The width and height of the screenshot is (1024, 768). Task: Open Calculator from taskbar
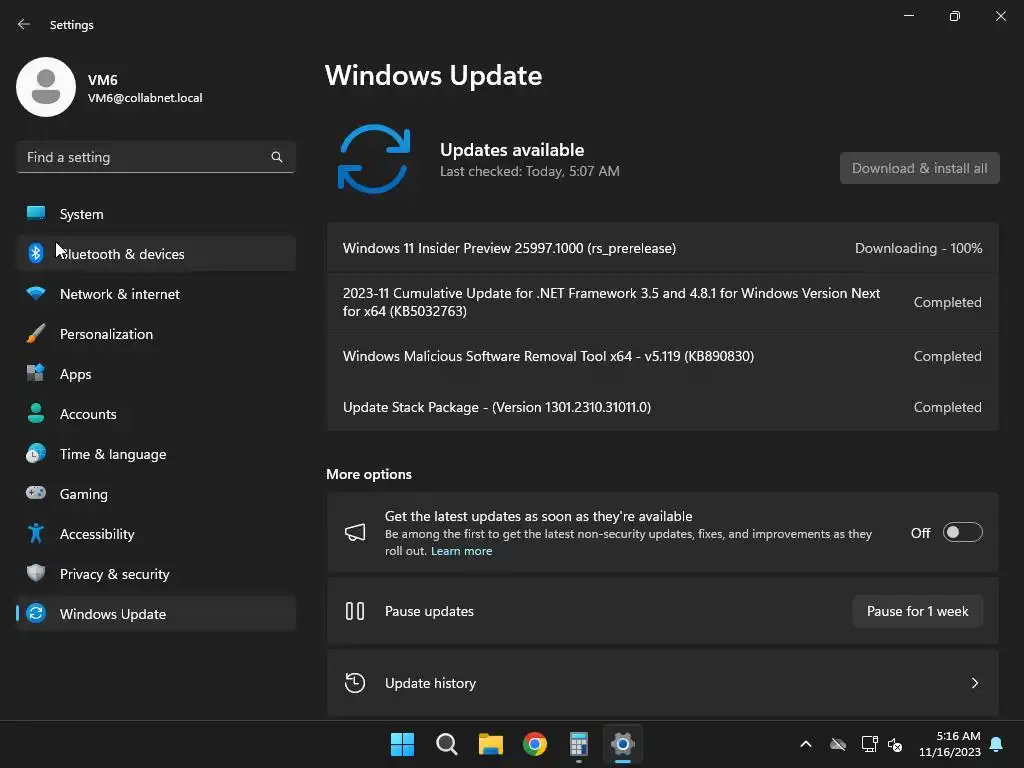pos(579,744)
